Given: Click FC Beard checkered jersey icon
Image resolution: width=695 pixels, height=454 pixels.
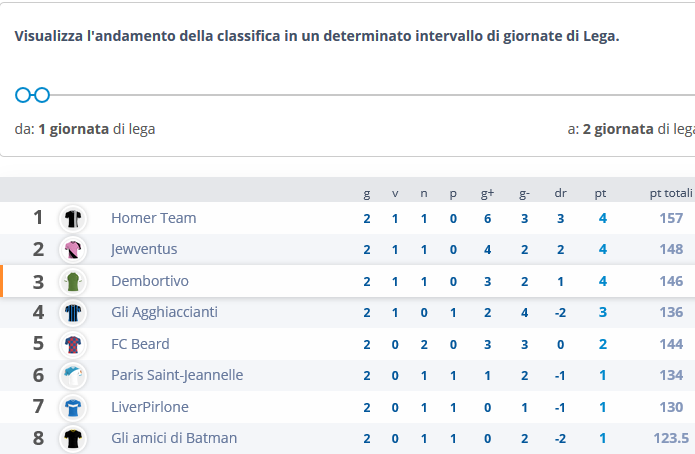Looking at the screenshot, I should pyautogui.click(x=73, y=344).
